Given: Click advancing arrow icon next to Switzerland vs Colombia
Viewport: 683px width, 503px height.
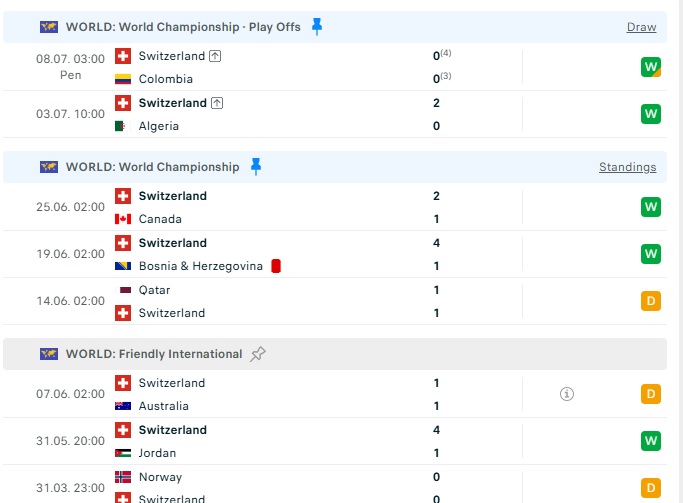Looking at the screenshot, I should (x=215, y=56).
